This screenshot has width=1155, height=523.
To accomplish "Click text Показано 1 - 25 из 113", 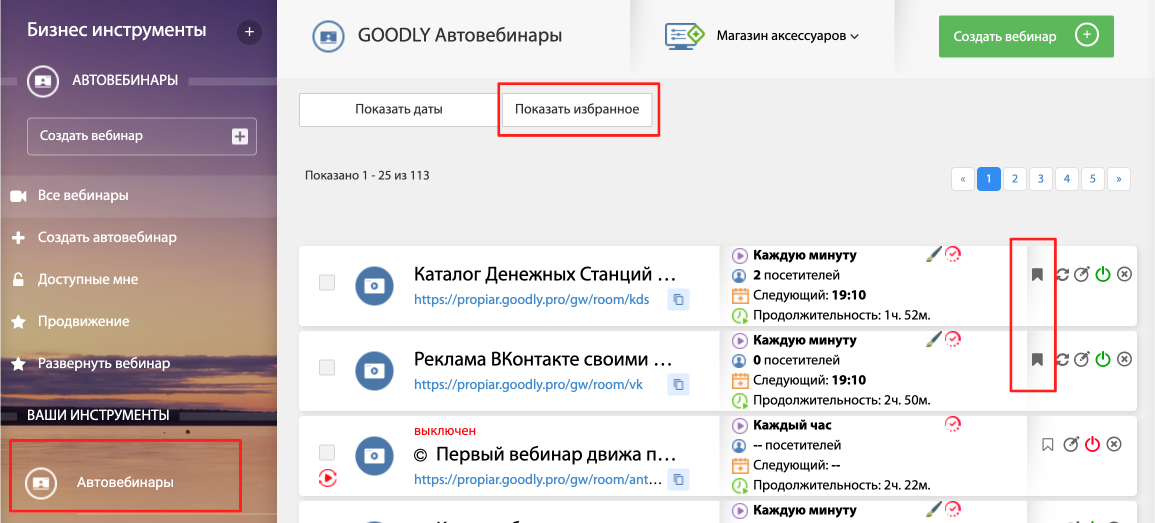I will (367, 175).
